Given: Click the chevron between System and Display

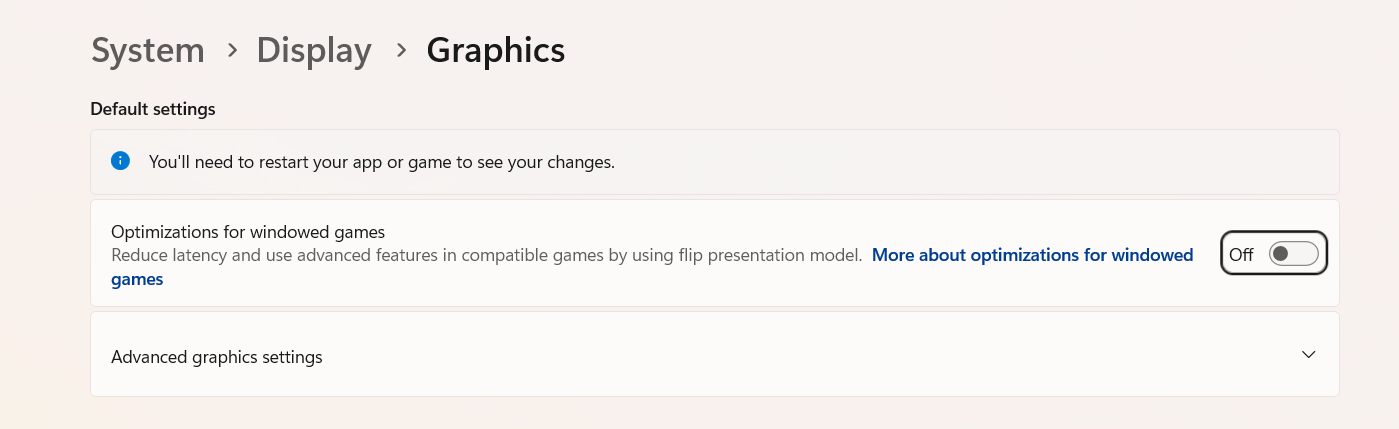Looking at the screenshot, I should (x=231, y=50).
